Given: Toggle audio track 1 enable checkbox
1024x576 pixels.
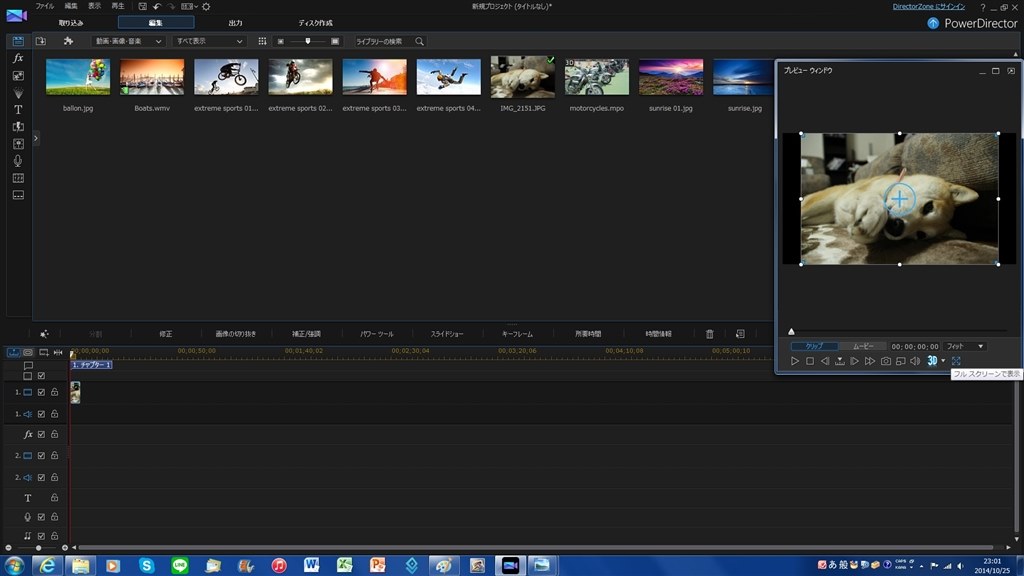Looking at the screenshot, I should 41,414.
